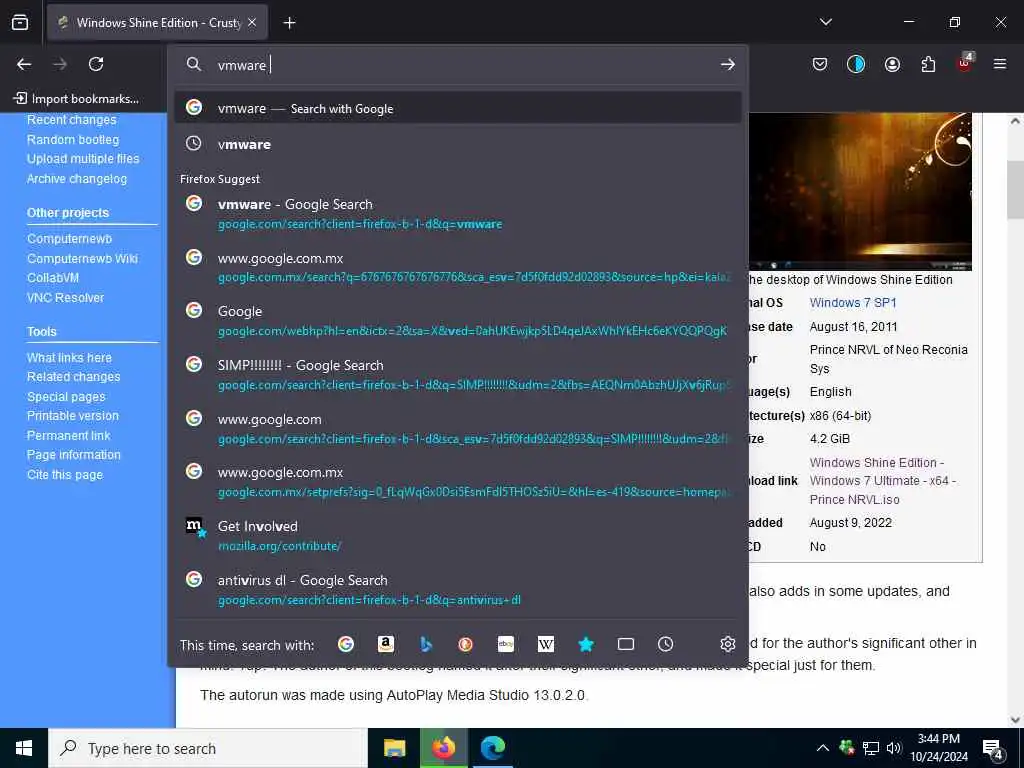
Task: List all tabs dropdown chevron
Action: [x=825, y=22]
